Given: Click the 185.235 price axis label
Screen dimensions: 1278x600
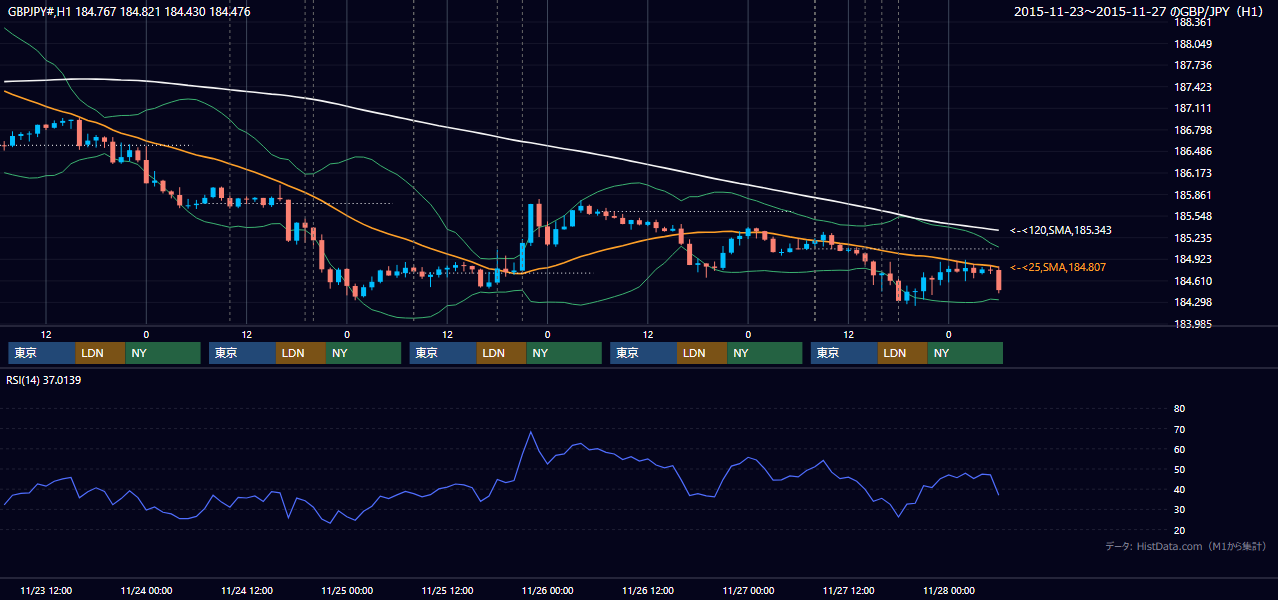Looking at the screenshot, I should [1193, 238].
